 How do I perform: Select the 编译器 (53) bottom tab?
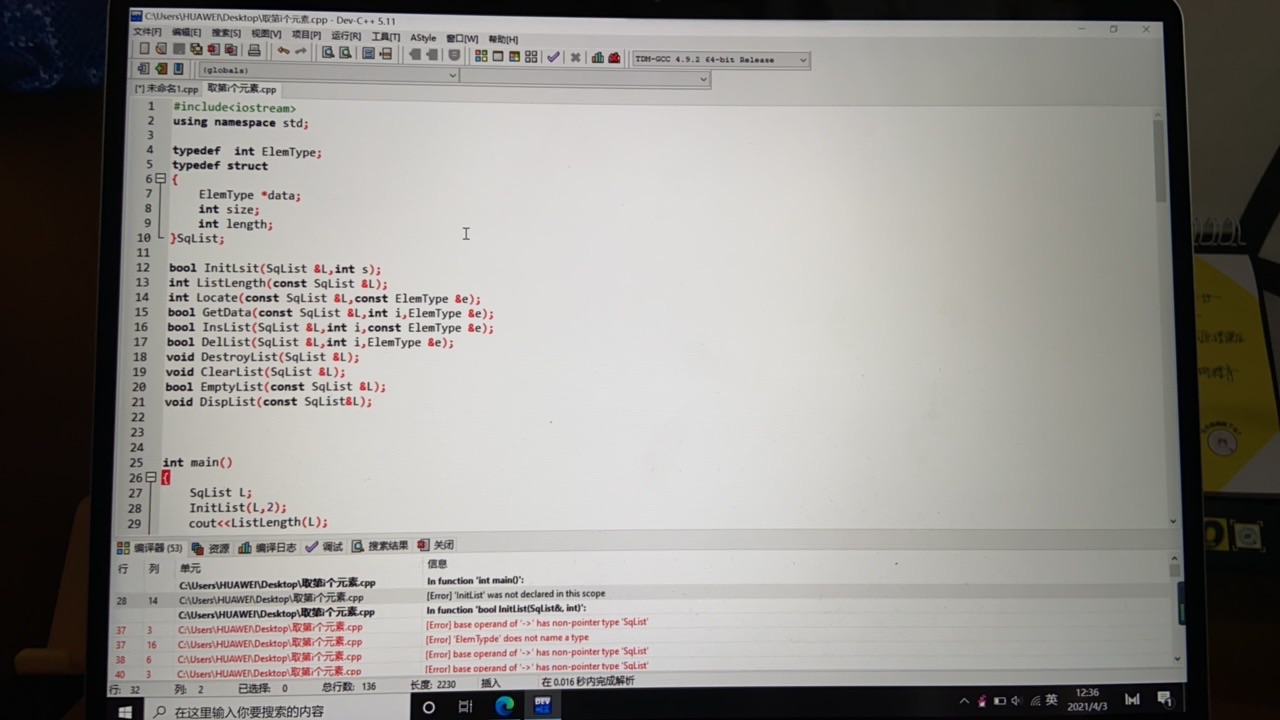click(x=150, y=548)
